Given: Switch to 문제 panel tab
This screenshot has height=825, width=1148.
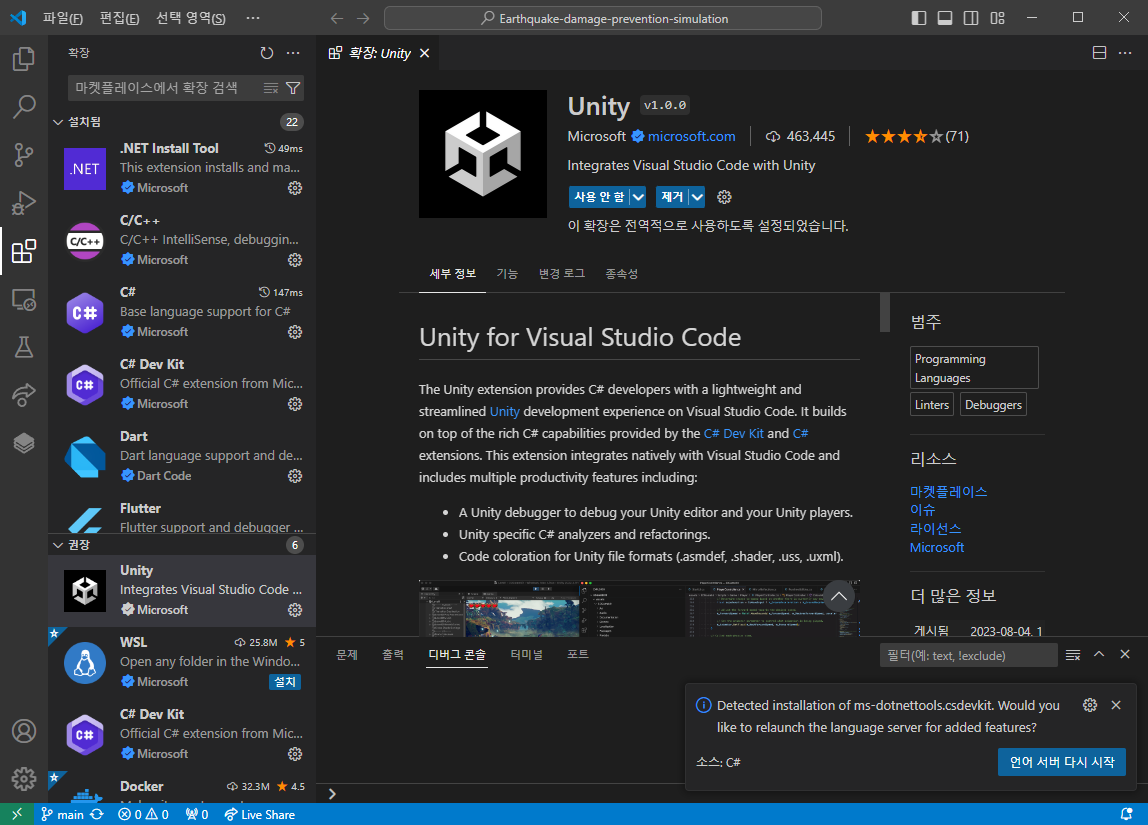Looking at the screenshot, I should (x=347, y=654).
